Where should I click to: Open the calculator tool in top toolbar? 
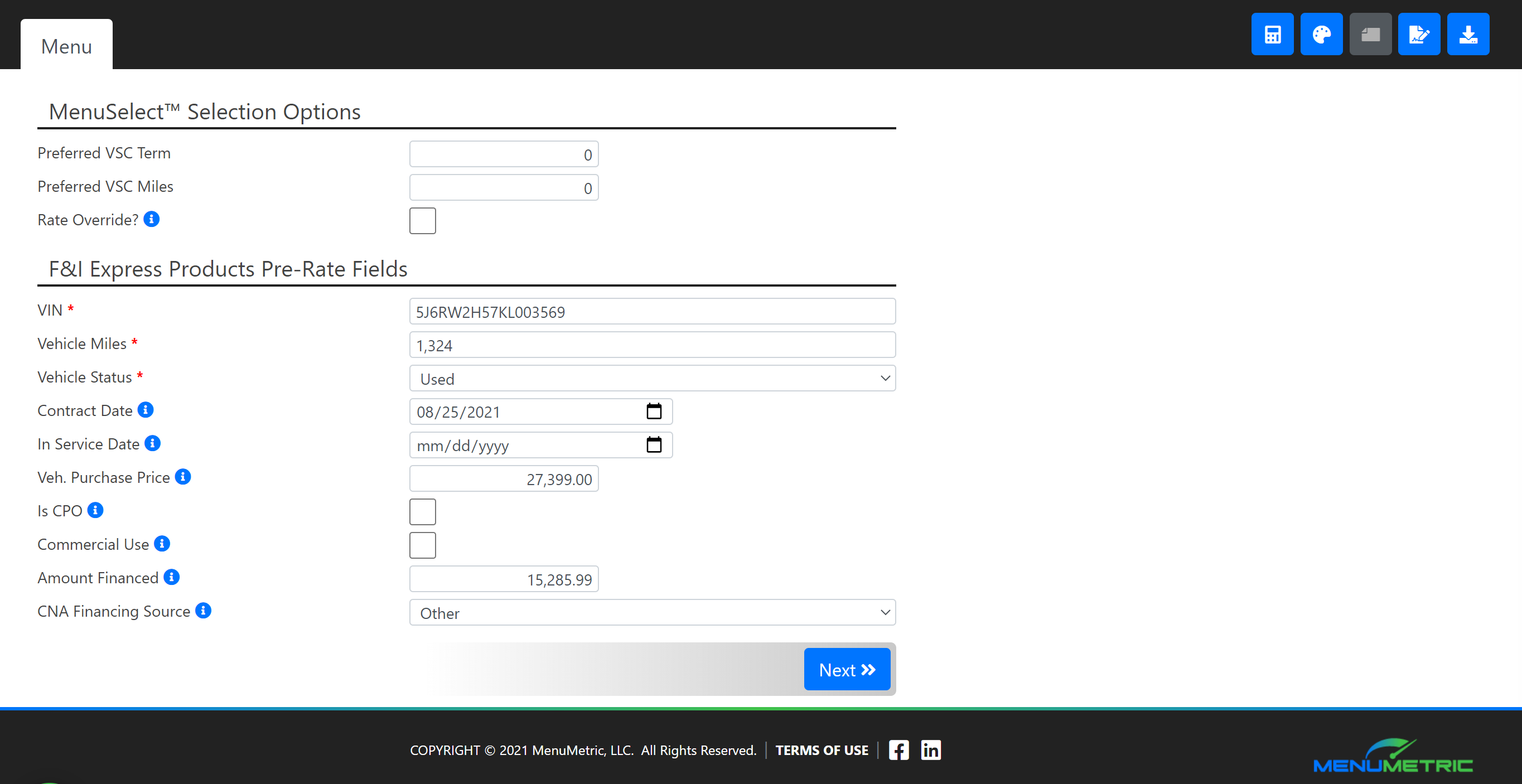(x=1272, y=34)
